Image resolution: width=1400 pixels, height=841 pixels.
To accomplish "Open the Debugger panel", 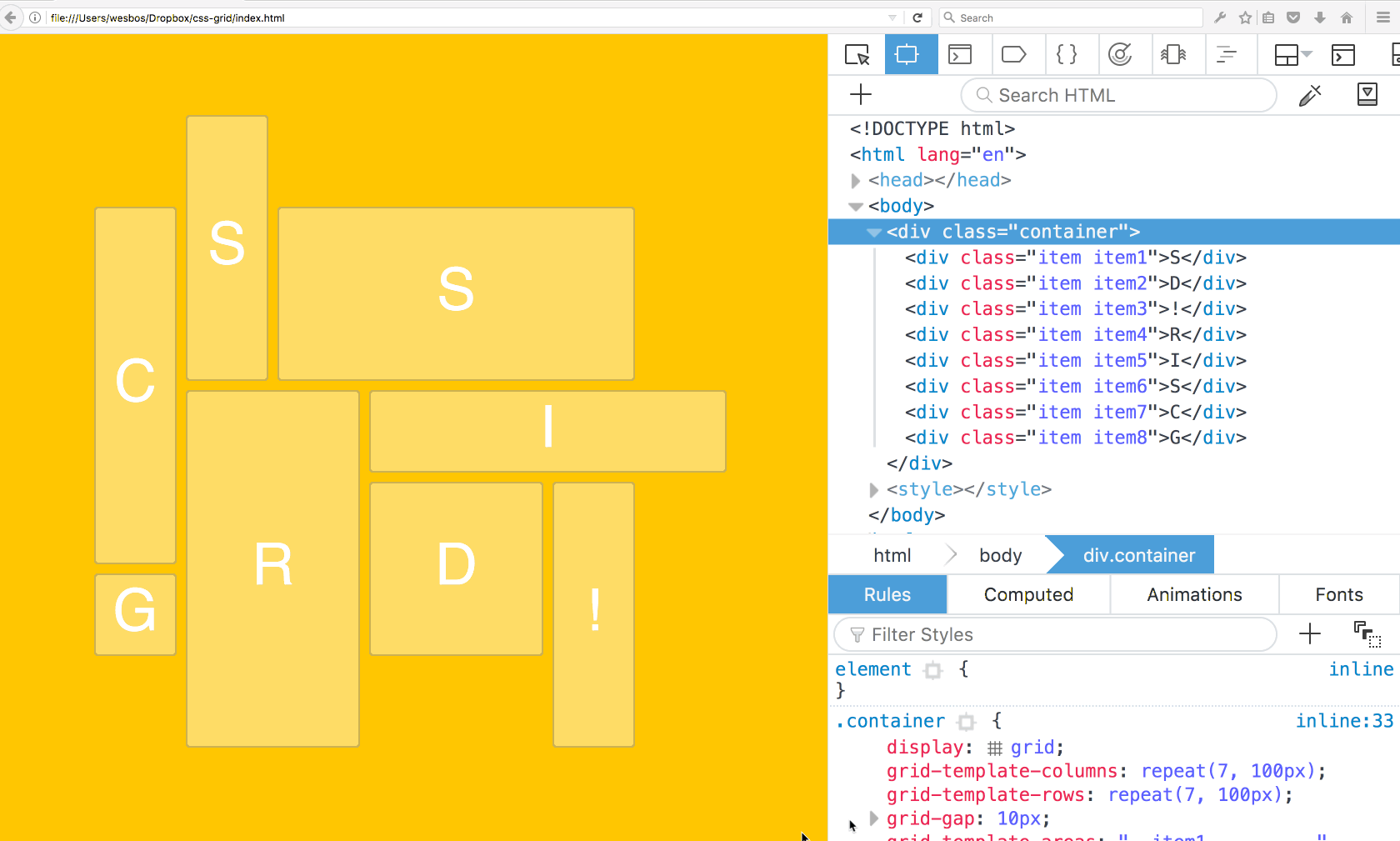I will (x=1013, y=55).
